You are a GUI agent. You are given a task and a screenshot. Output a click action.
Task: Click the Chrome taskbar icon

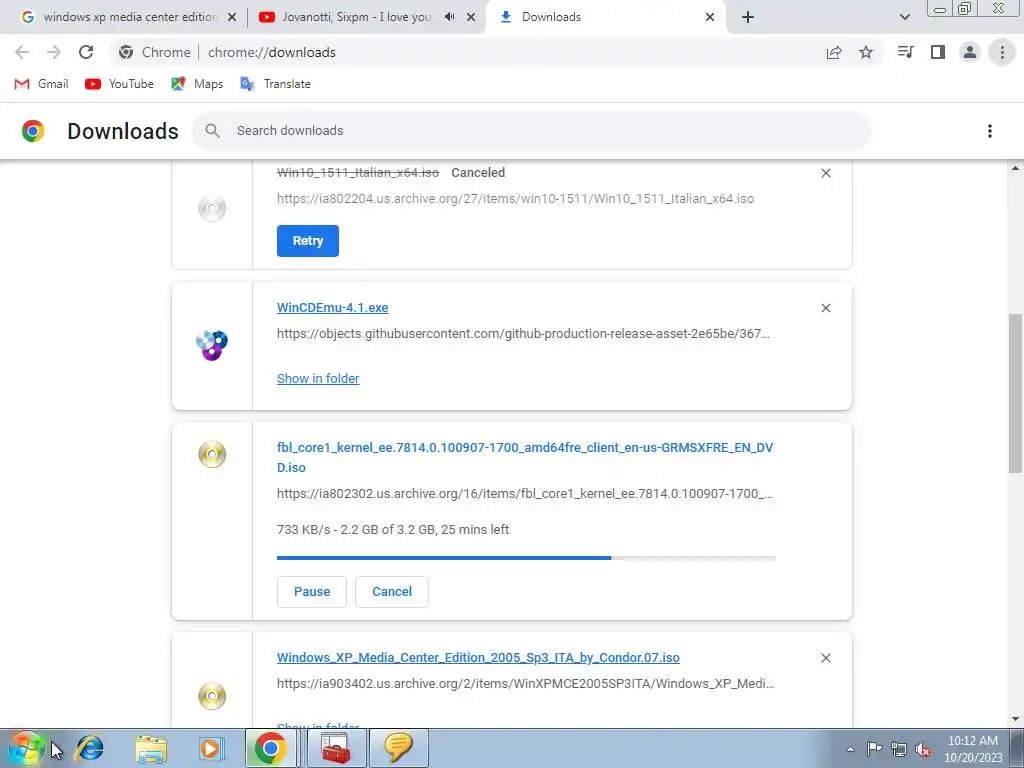point(270,748)
